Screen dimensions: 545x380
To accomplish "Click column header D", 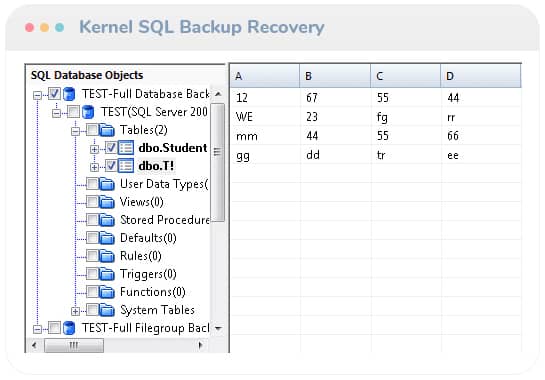I will [x=481, y=76].
